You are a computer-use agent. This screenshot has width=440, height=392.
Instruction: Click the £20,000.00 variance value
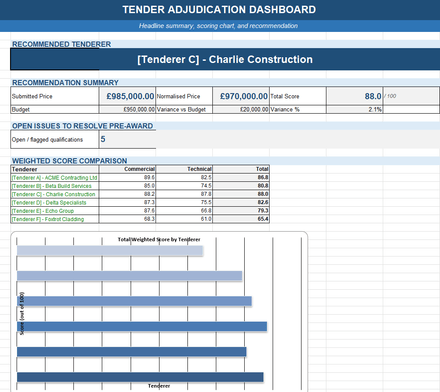(241, 109)
